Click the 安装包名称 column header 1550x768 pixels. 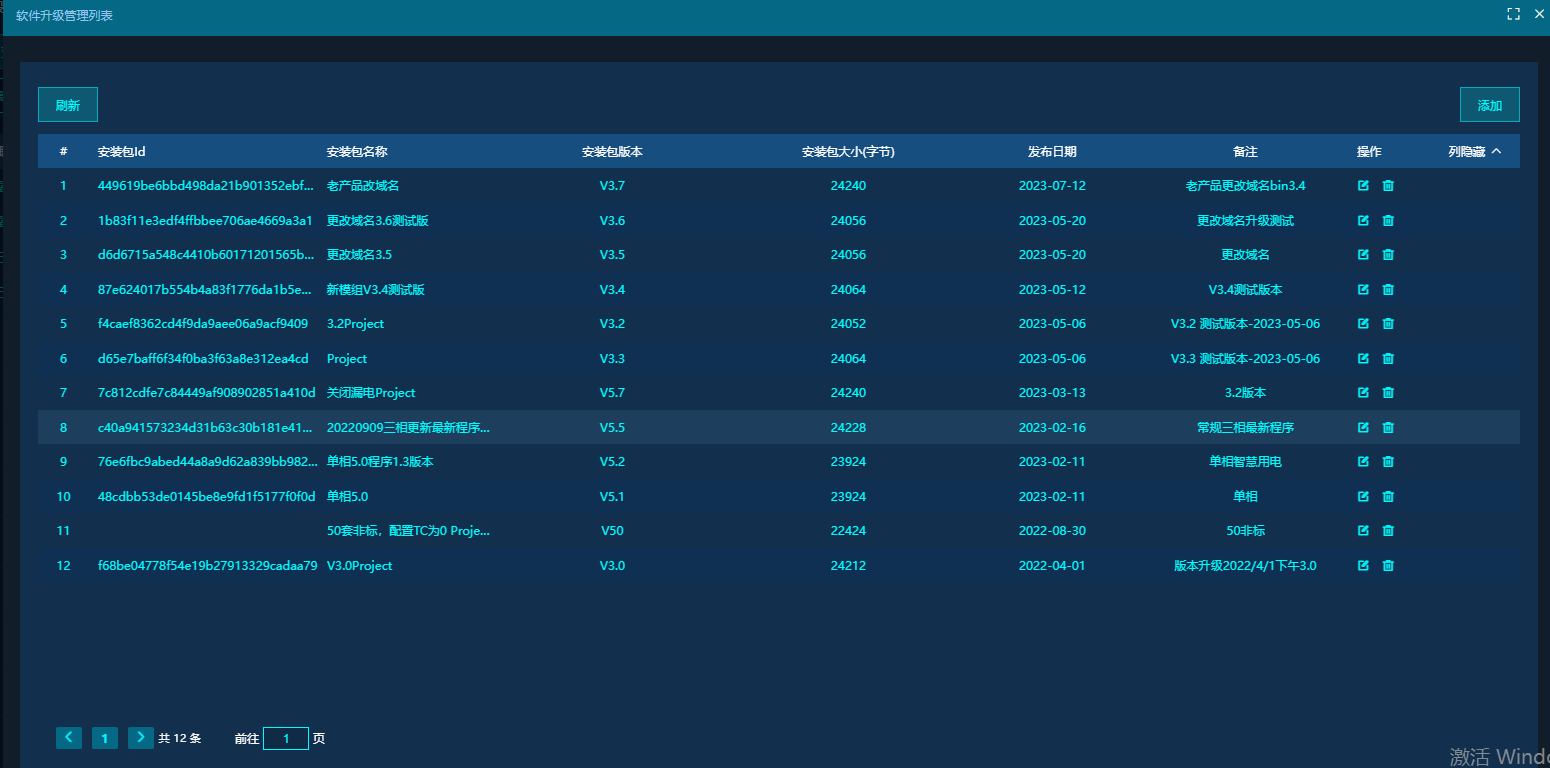coord(357,152)
